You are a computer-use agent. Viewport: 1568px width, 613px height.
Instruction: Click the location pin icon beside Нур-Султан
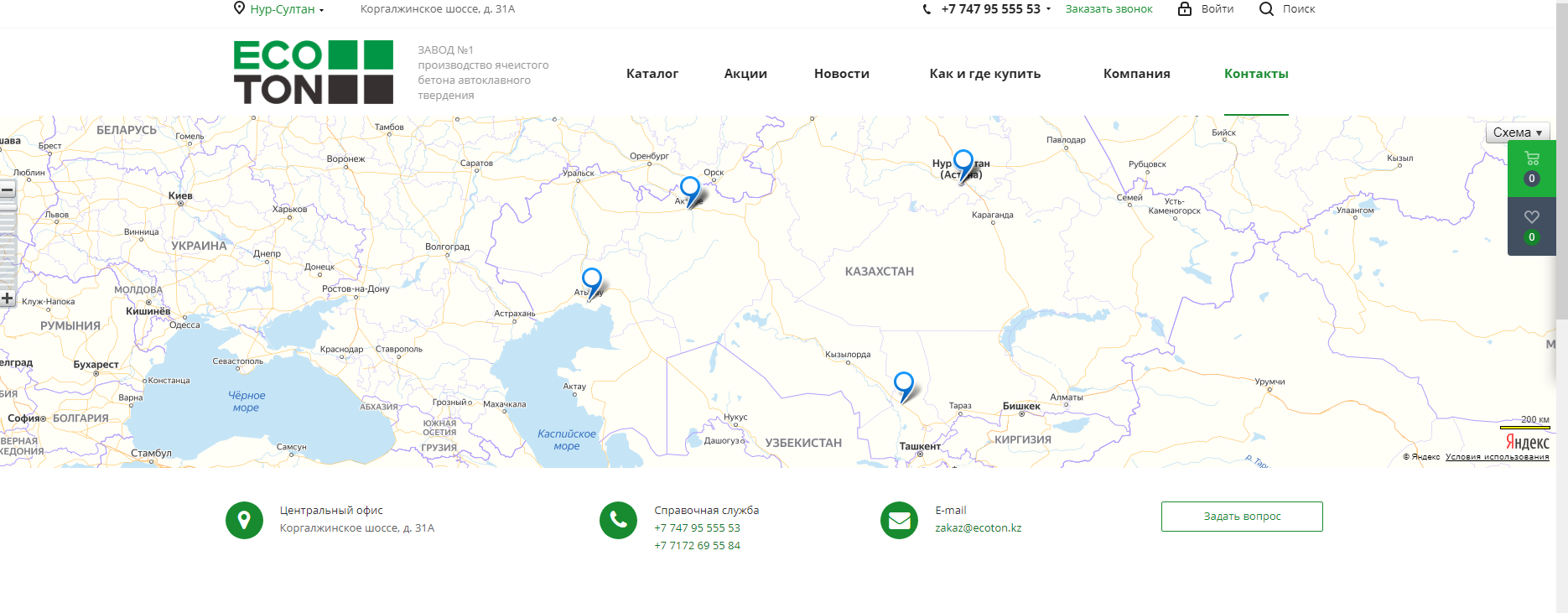239,8
